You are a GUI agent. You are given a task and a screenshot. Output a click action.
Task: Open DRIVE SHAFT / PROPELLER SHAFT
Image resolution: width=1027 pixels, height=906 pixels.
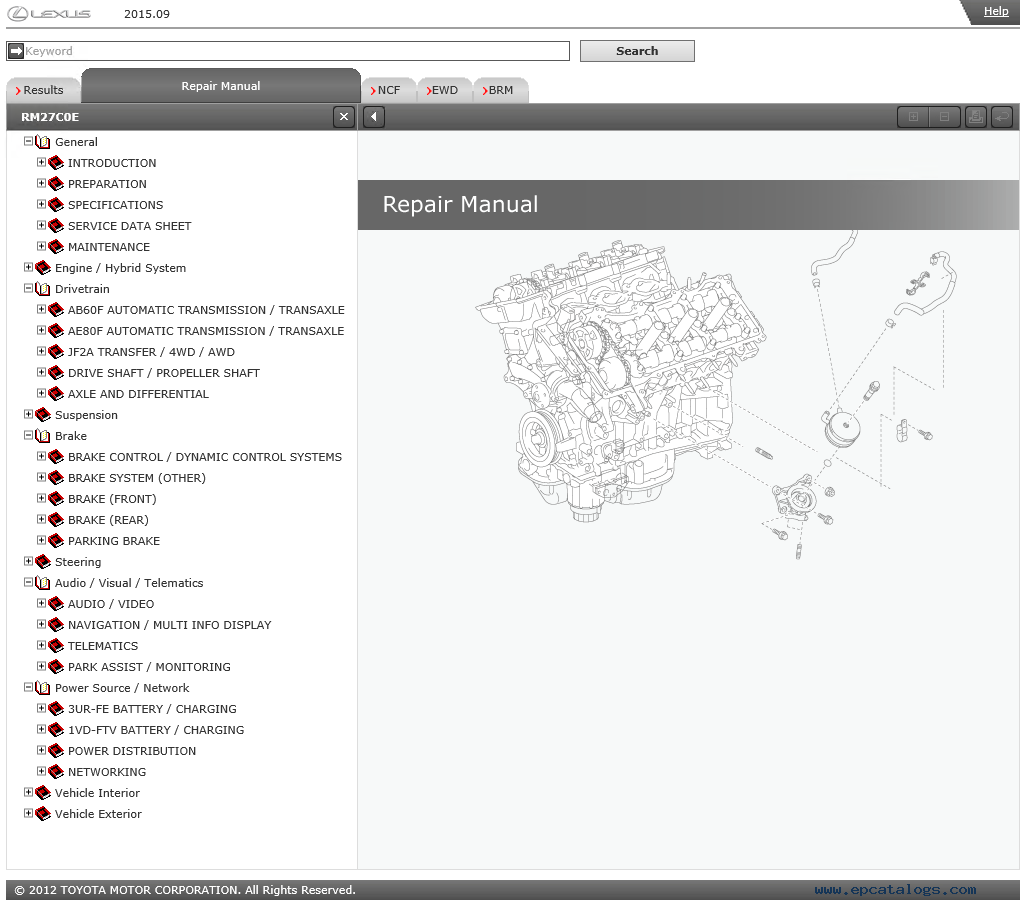(x=164, y=373)
